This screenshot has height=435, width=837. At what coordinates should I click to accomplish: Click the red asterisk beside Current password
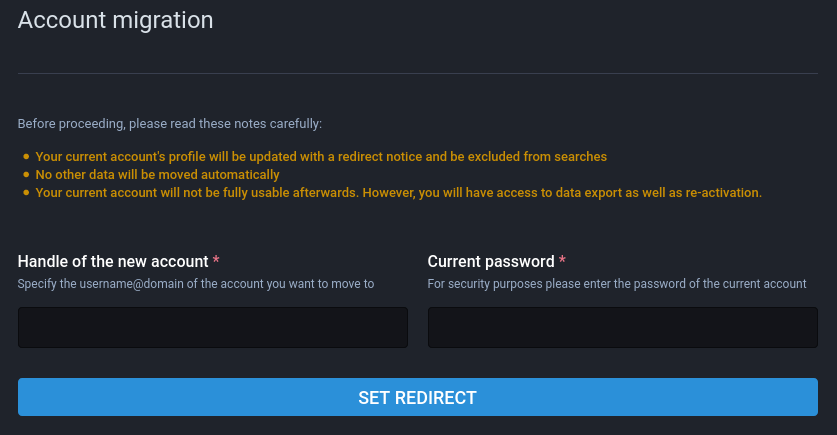tap(562, 261)
